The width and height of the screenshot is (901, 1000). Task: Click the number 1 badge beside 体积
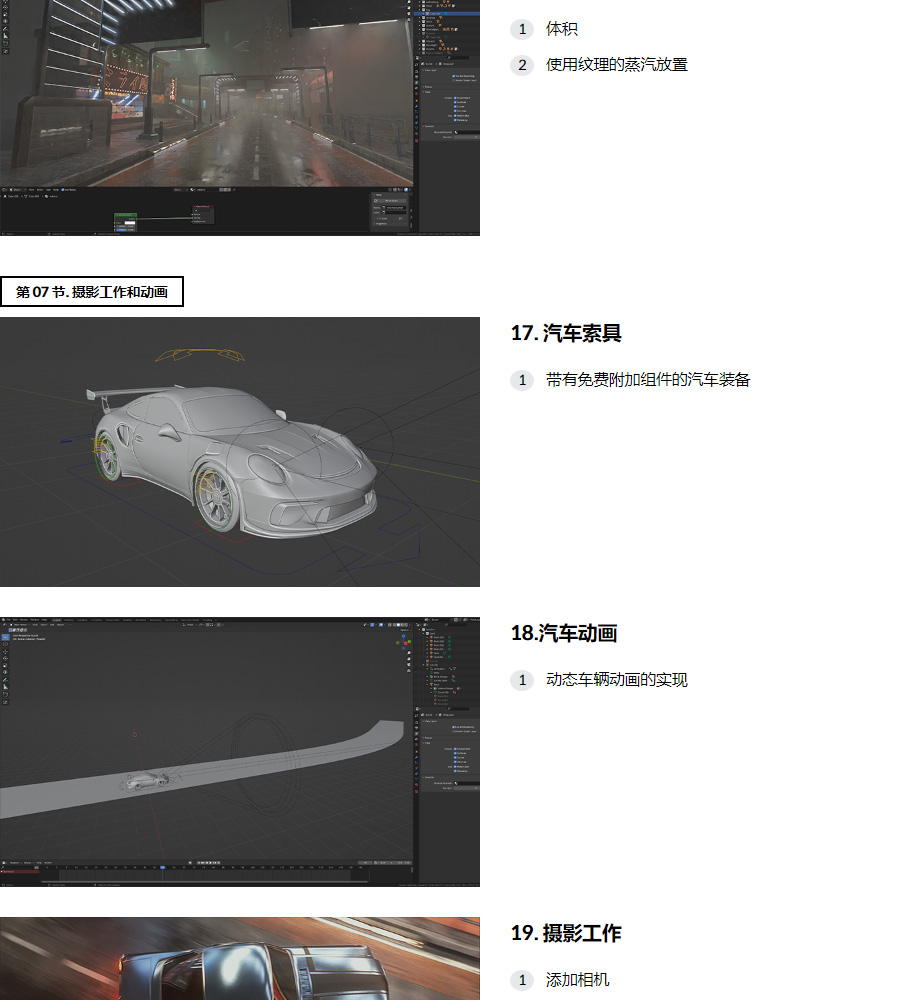[x=522, y=29]
